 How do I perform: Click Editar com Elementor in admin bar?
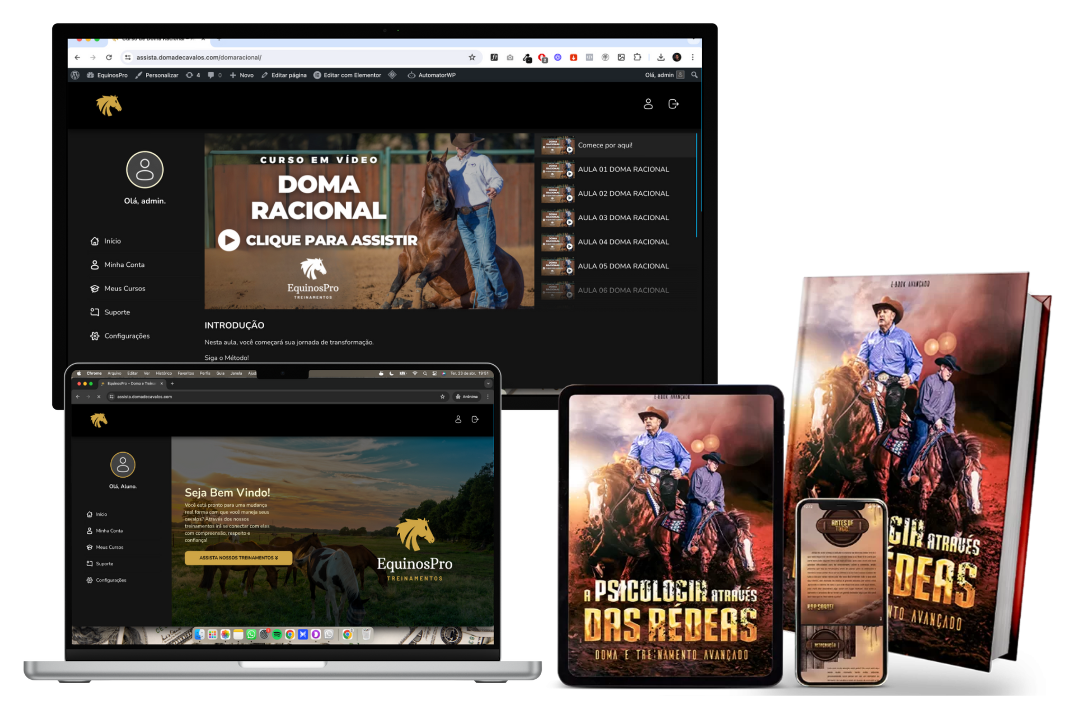click(347, 75)
